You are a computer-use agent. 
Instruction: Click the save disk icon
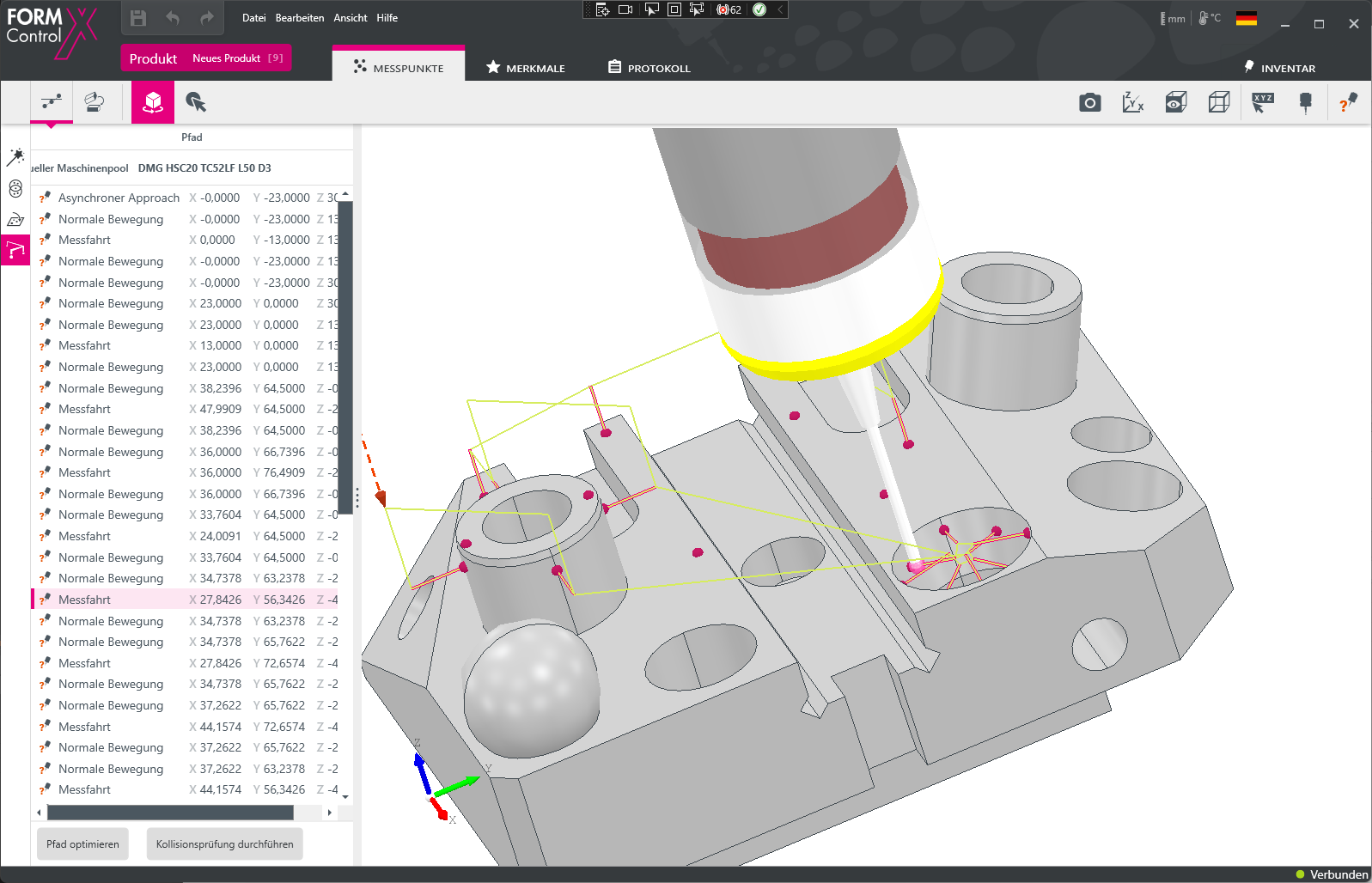click(x=137, y=18)
